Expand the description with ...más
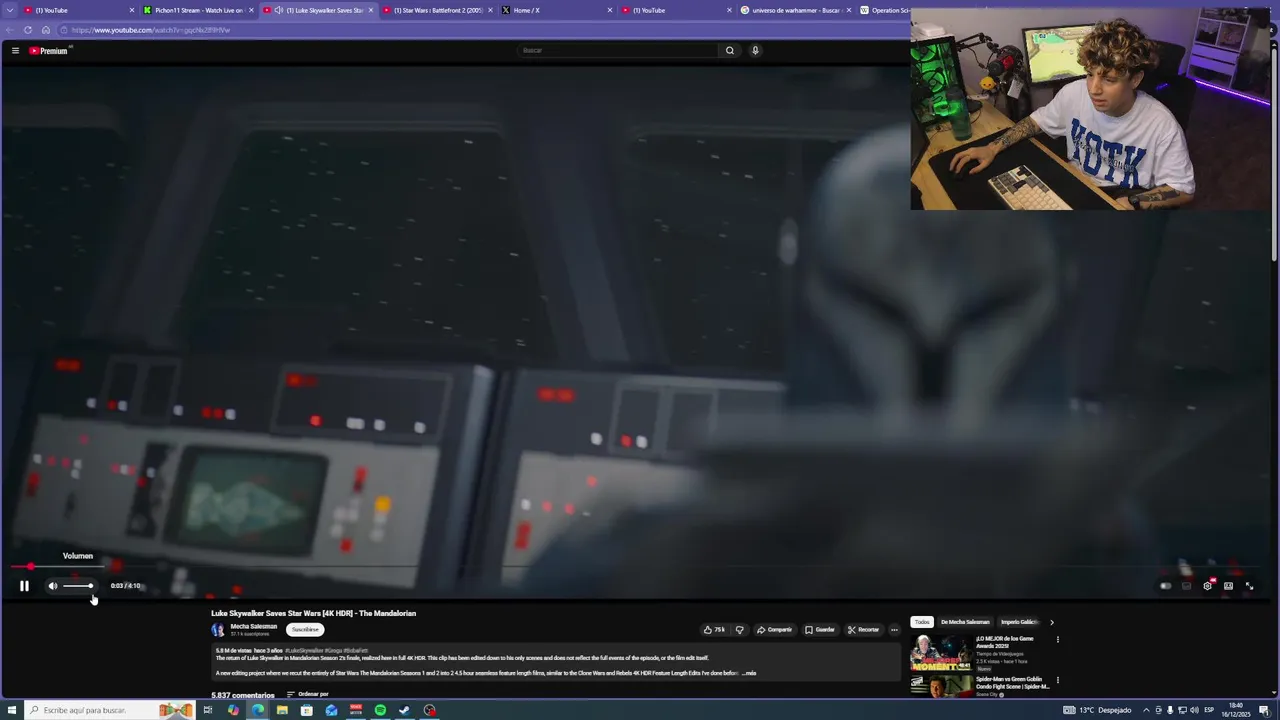Screen dimensions: 1280x720 [749, 673]
